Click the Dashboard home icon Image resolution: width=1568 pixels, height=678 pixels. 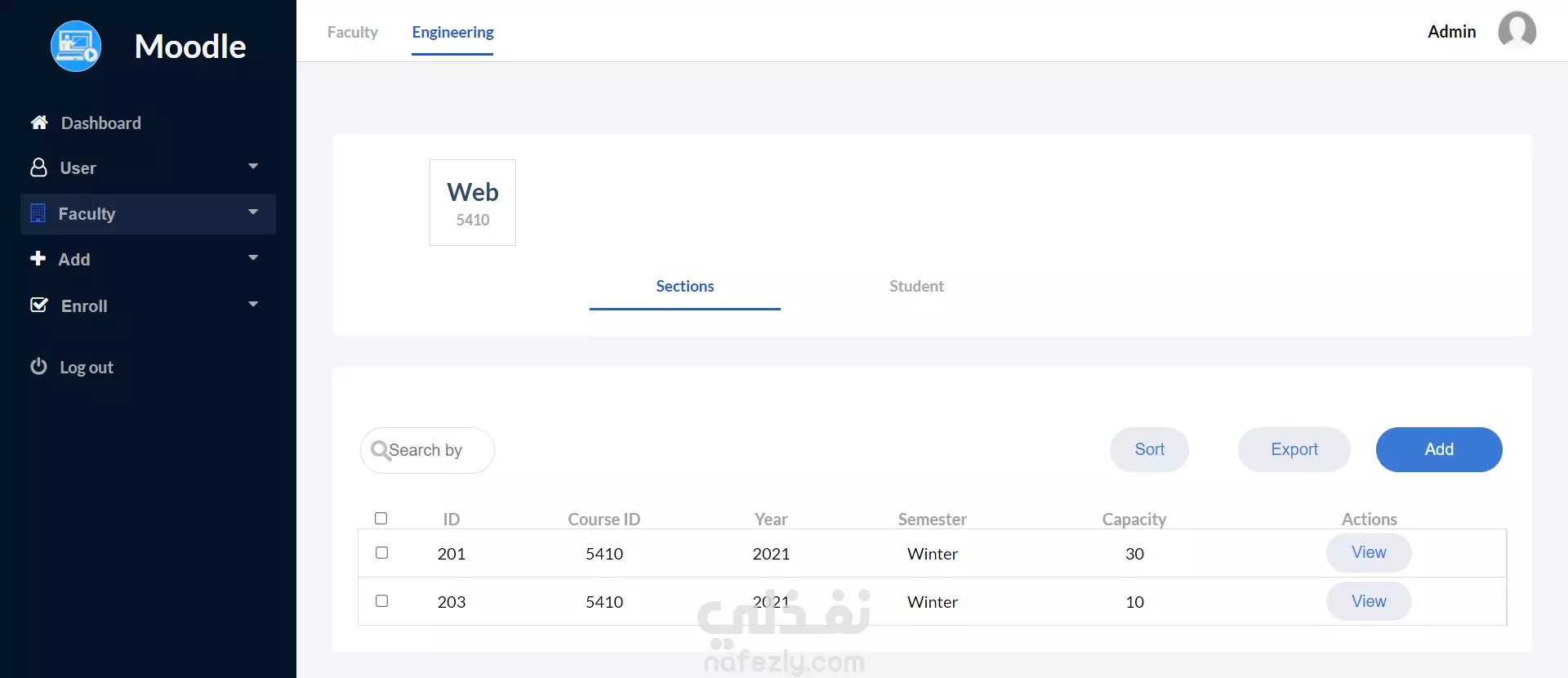[39, 123]
